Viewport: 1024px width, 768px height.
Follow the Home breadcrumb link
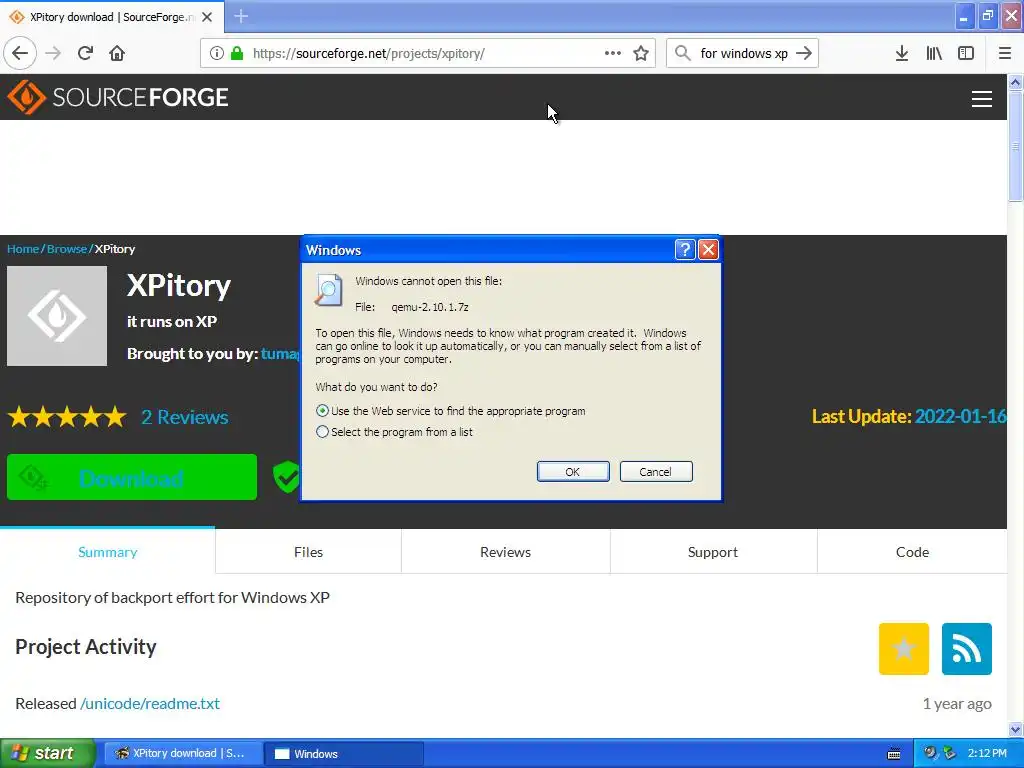pos(23,249)
